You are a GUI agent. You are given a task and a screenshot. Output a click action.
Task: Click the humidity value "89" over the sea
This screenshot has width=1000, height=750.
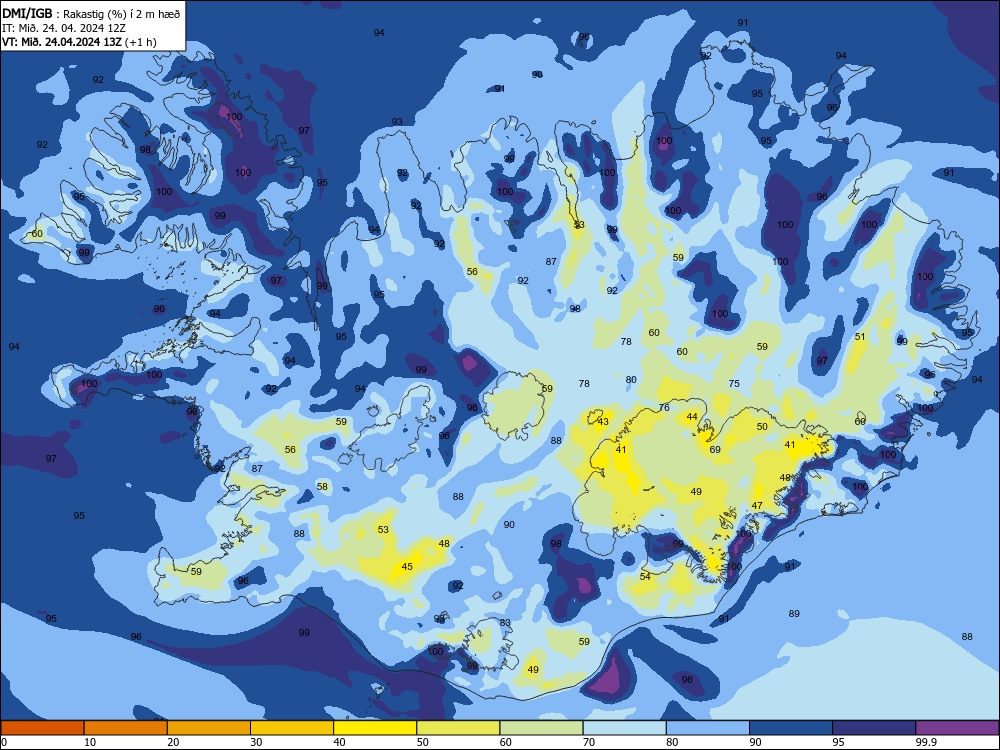pos(793,614)
